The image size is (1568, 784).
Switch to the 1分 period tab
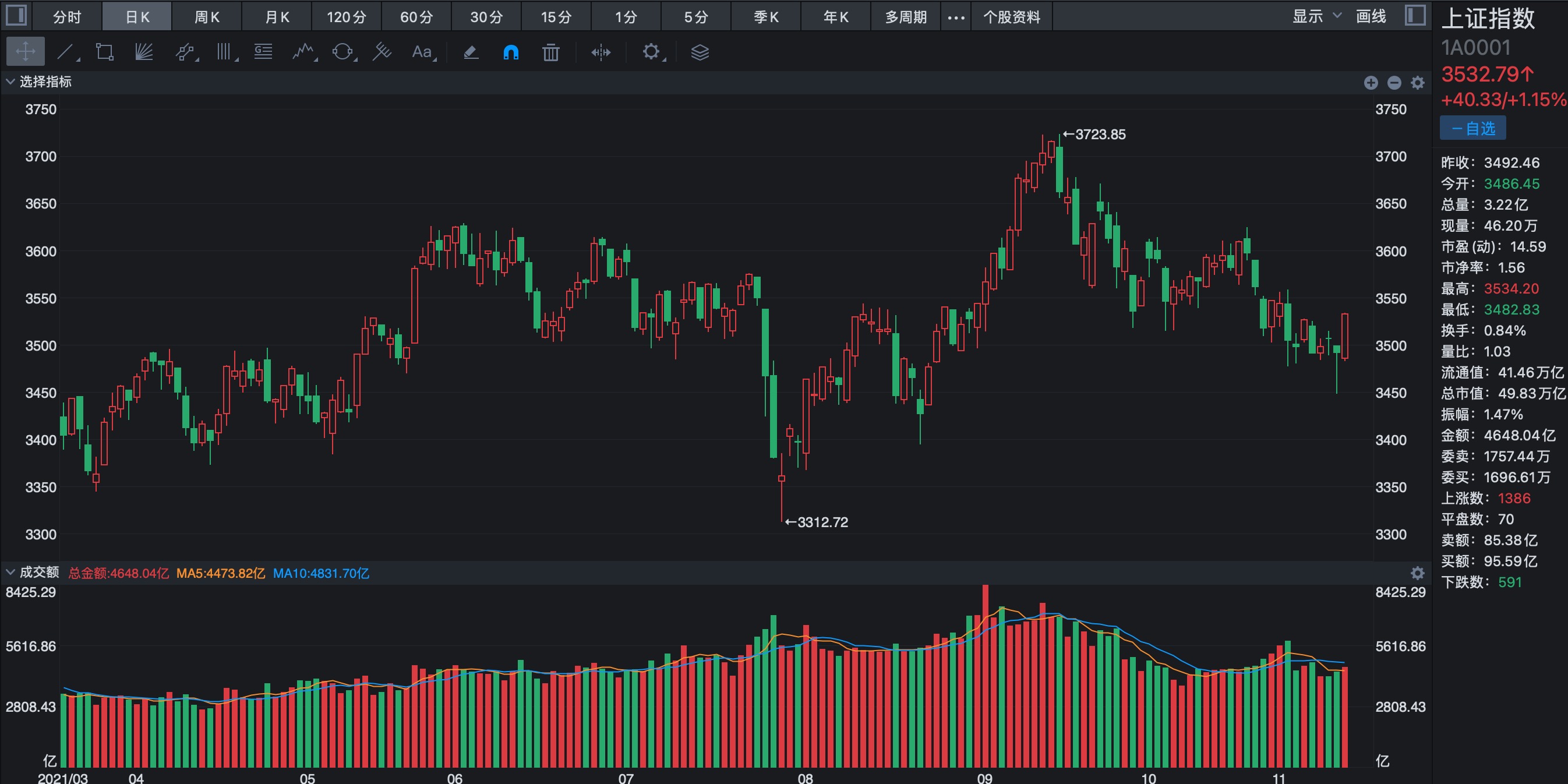[626, 16]
